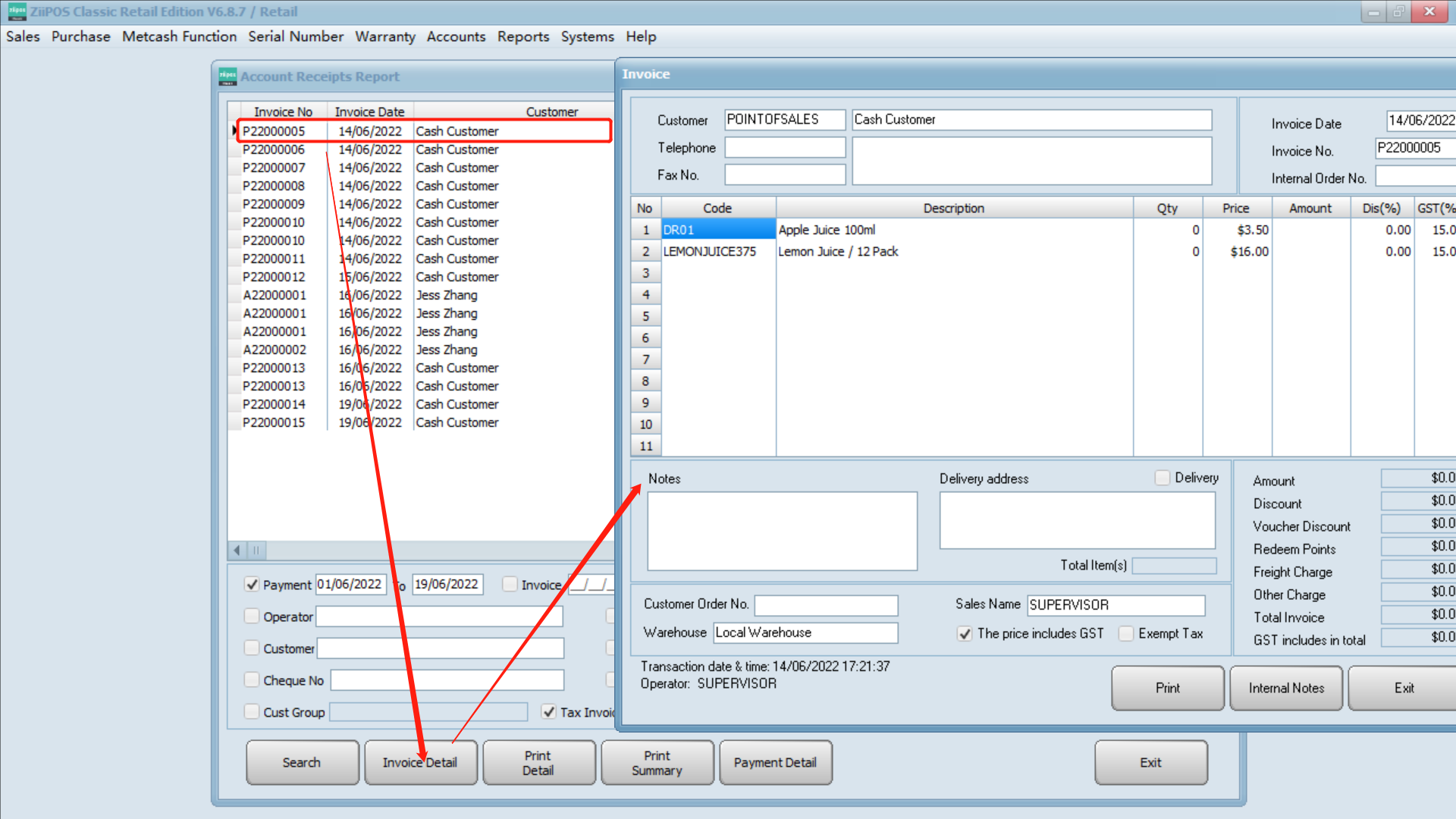
Task: Open the Accounts menu
Action: (x=456, y=36)
